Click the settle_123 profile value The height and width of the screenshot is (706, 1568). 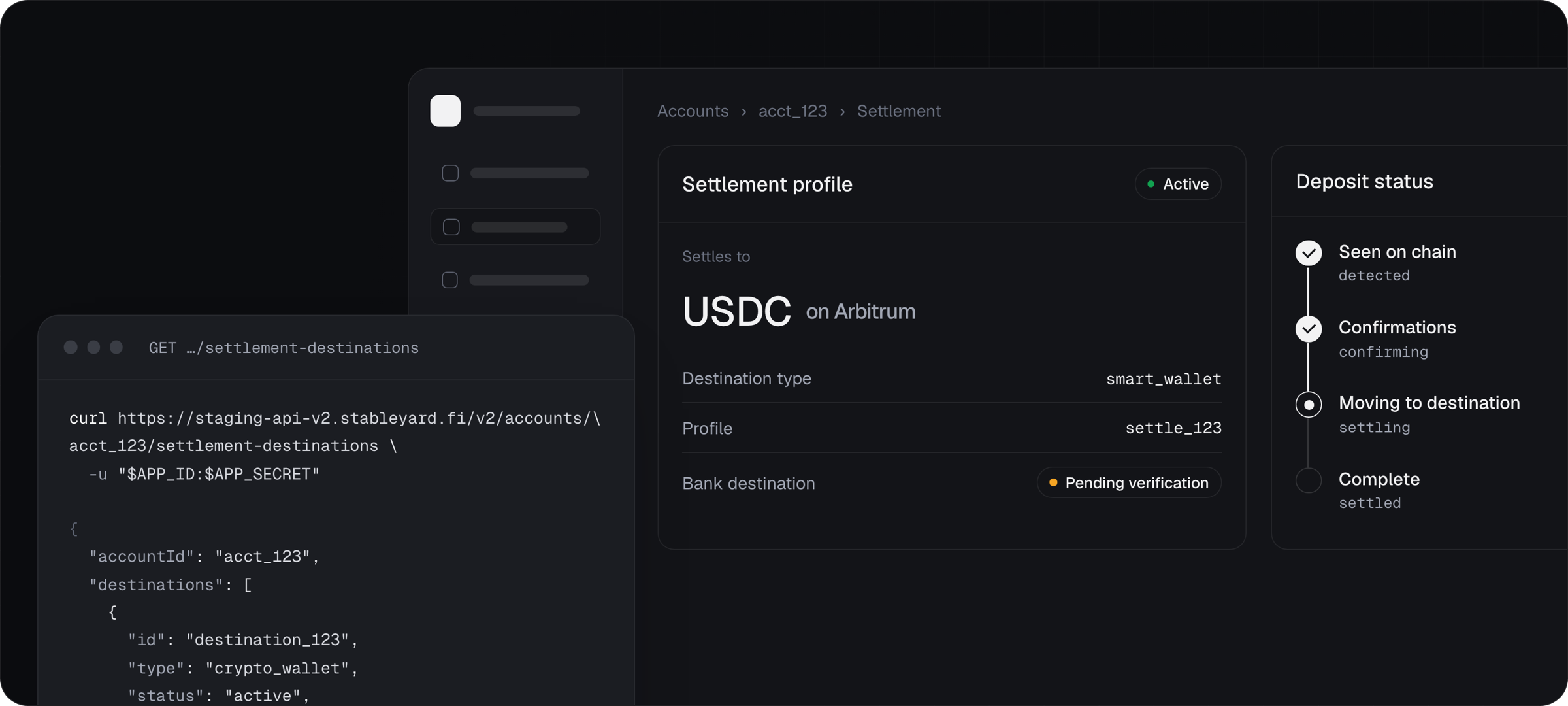(1173, 428)
